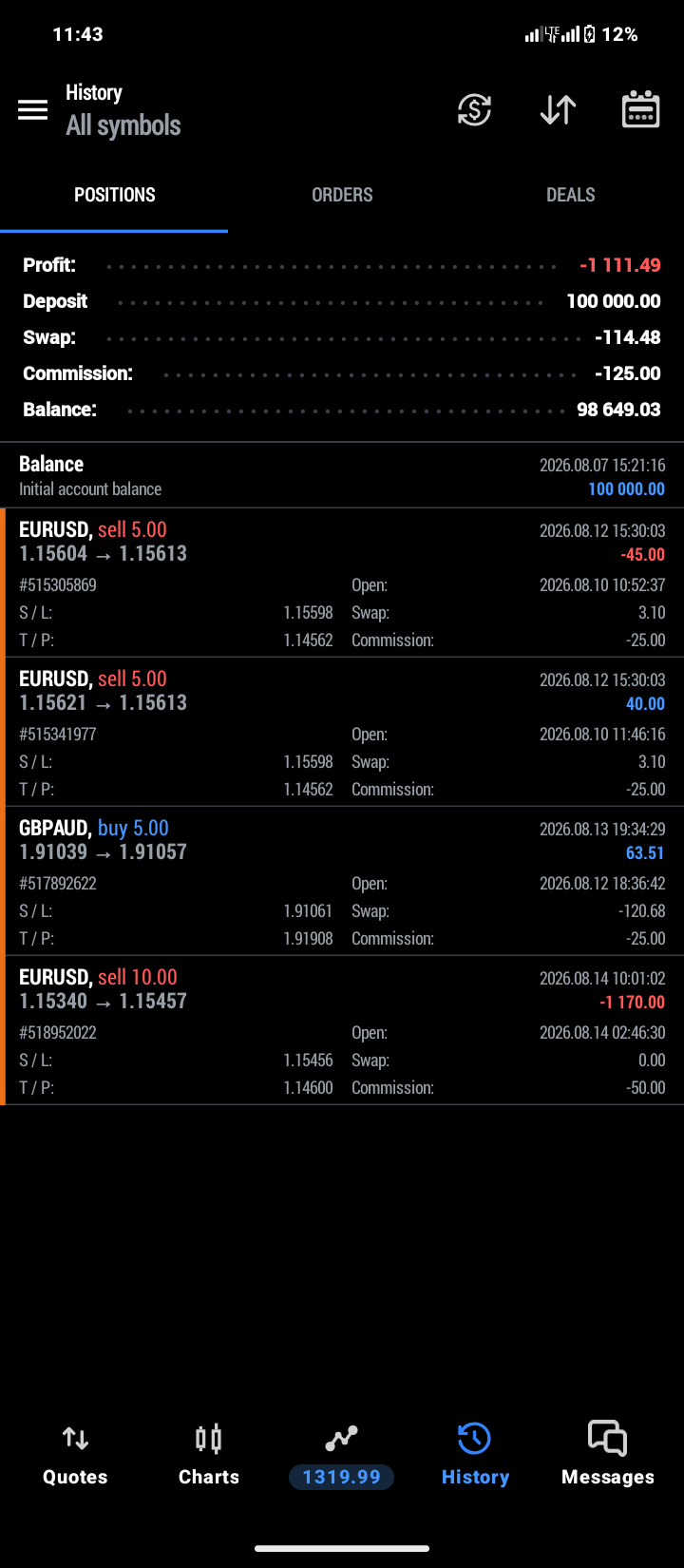Open the hamburger menu
This screenshot has width=684, height=1568.
tap(32, 110)
